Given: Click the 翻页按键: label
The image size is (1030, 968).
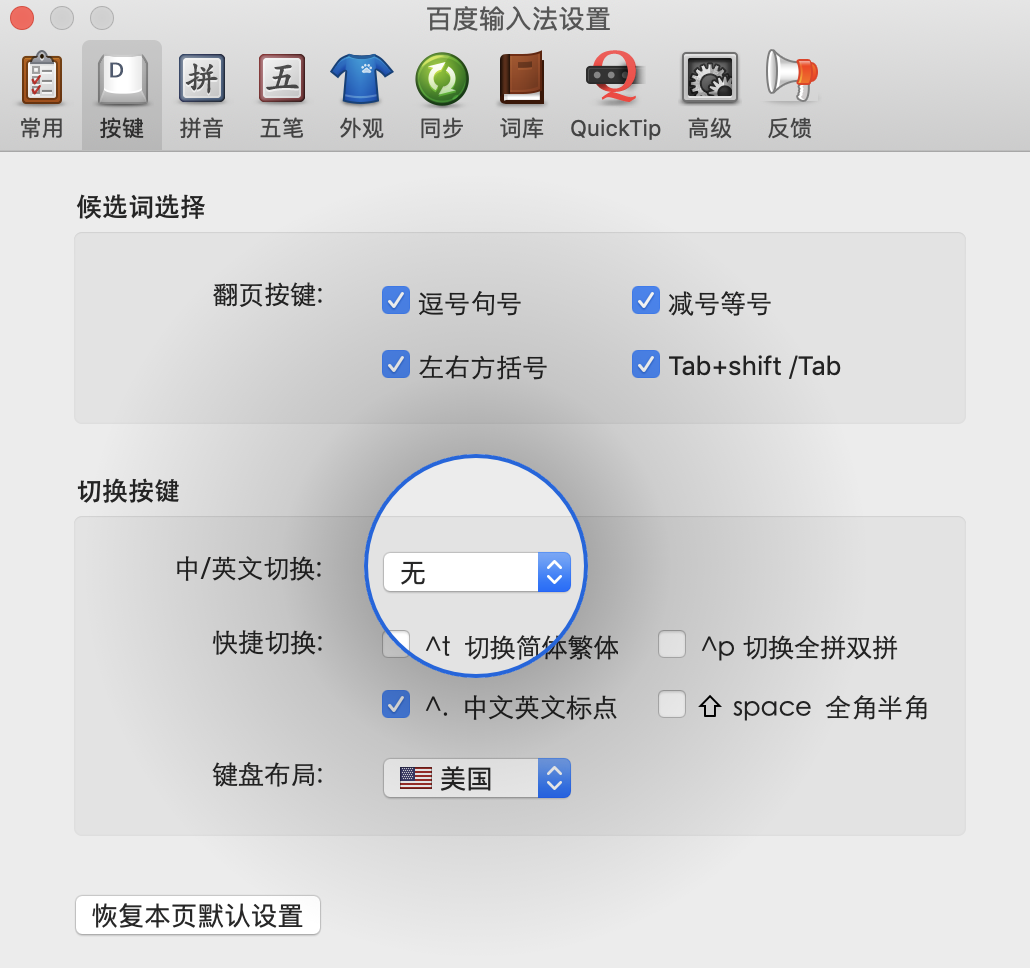Looking at the screenshot, I should point(268,295).
